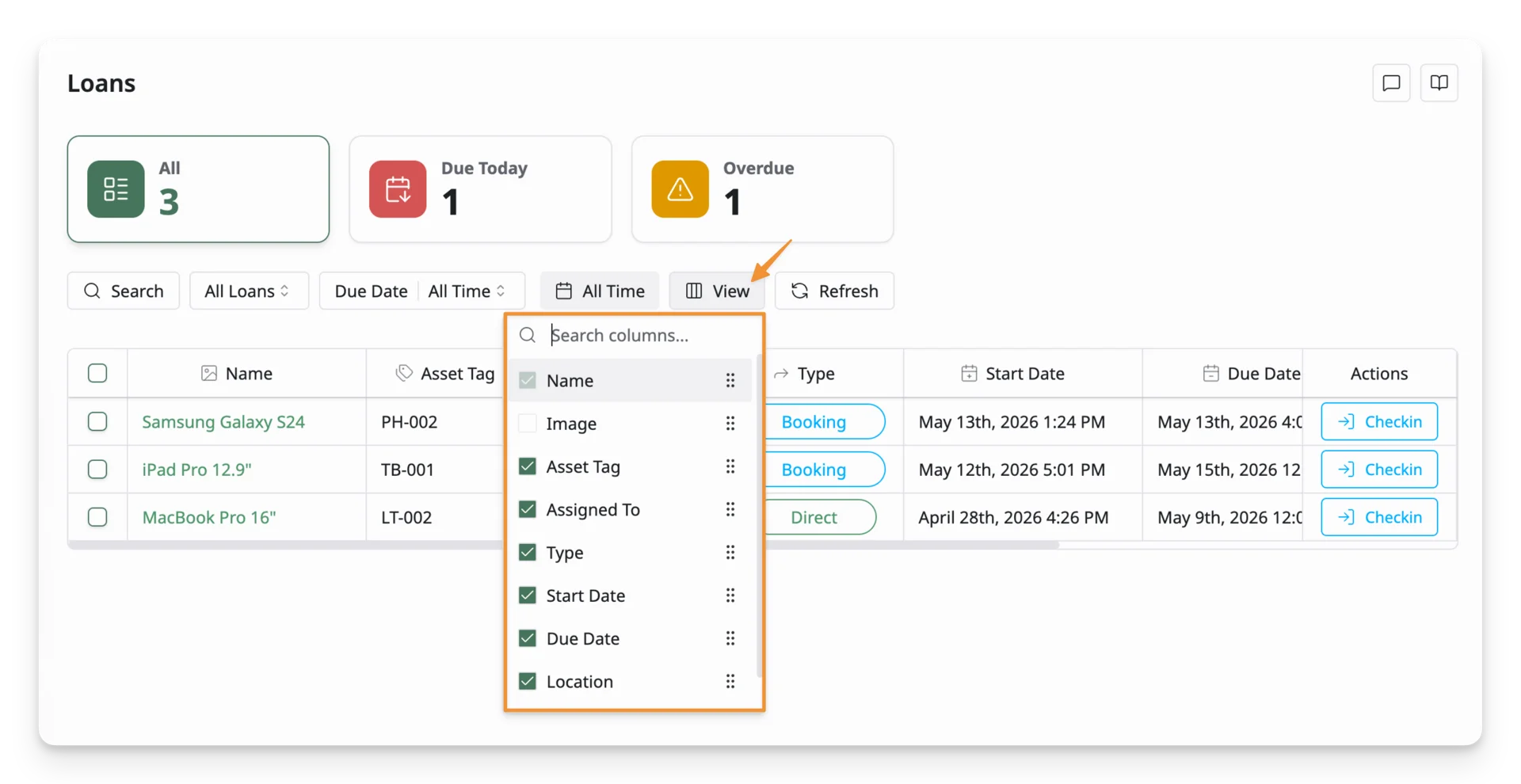This screenshot has width=1521, height=784.
Task: Open the MacBook Pro 16" link
Action: (209, 517)
